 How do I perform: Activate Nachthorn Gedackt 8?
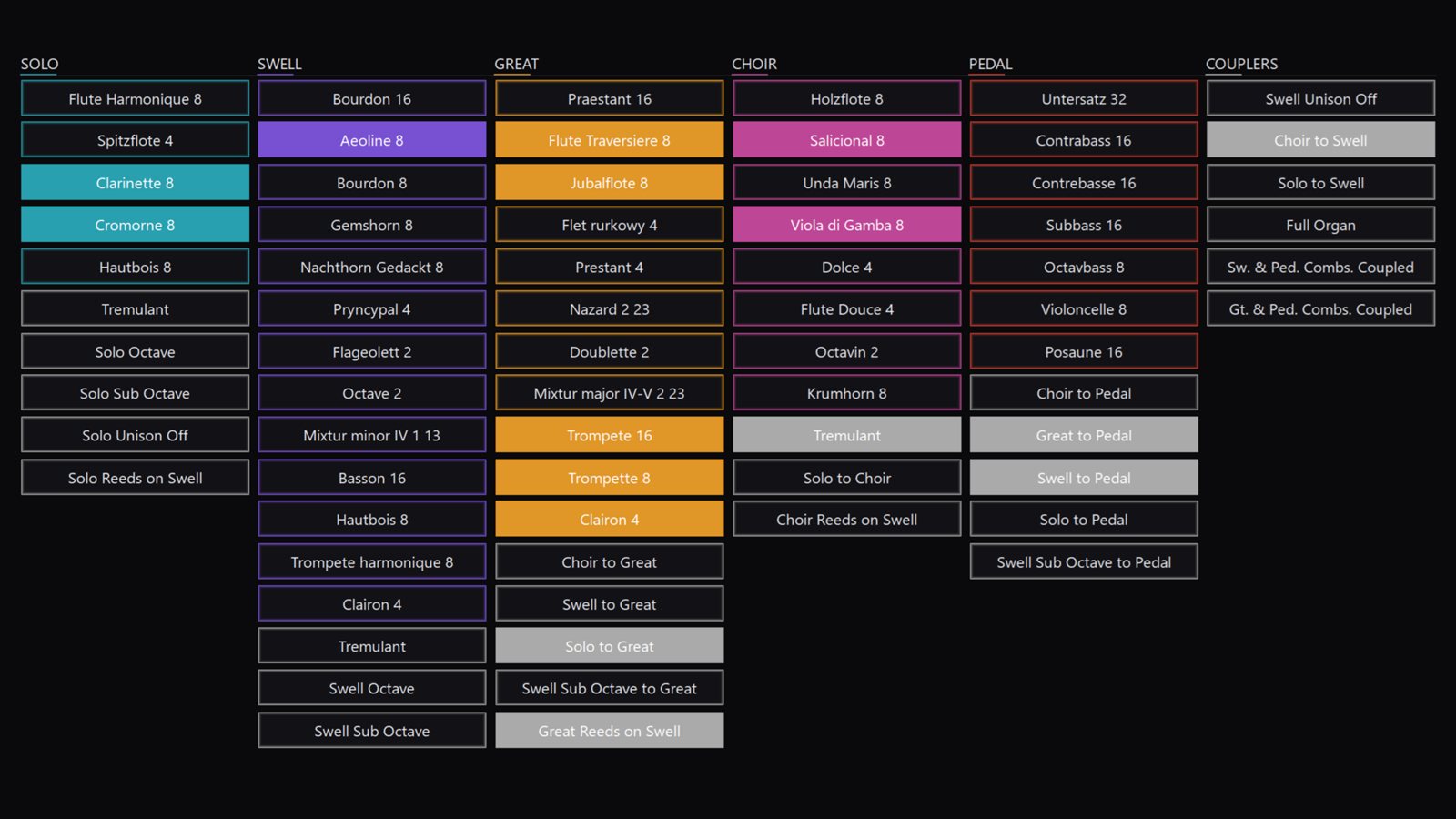372,267
